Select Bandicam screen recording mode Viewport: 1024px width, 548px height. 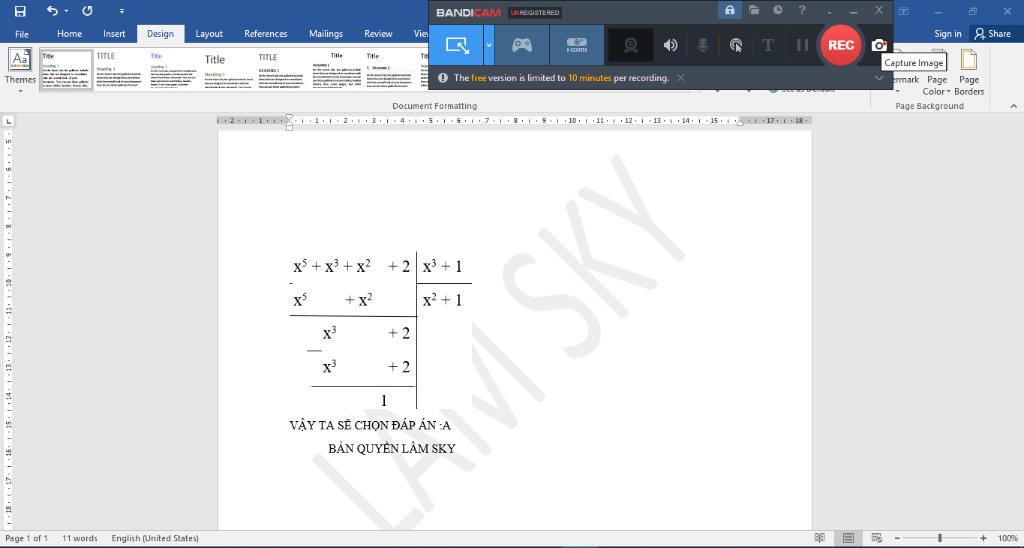pos(456,45)
